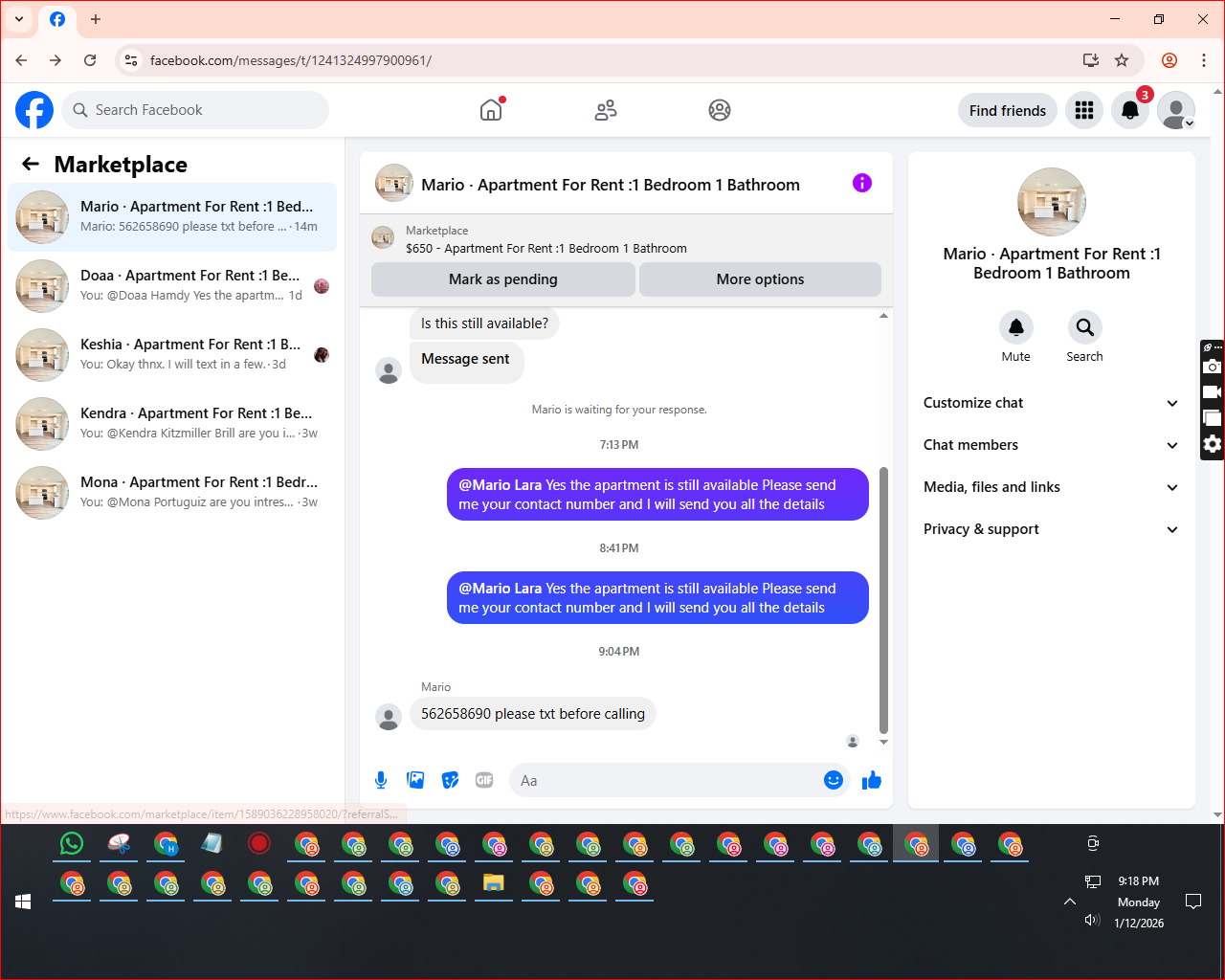Image resolution: width=1225 pixels, height=980 pixels.
Task: Open the emoji picker smiley icon
Action: (834, 780)
